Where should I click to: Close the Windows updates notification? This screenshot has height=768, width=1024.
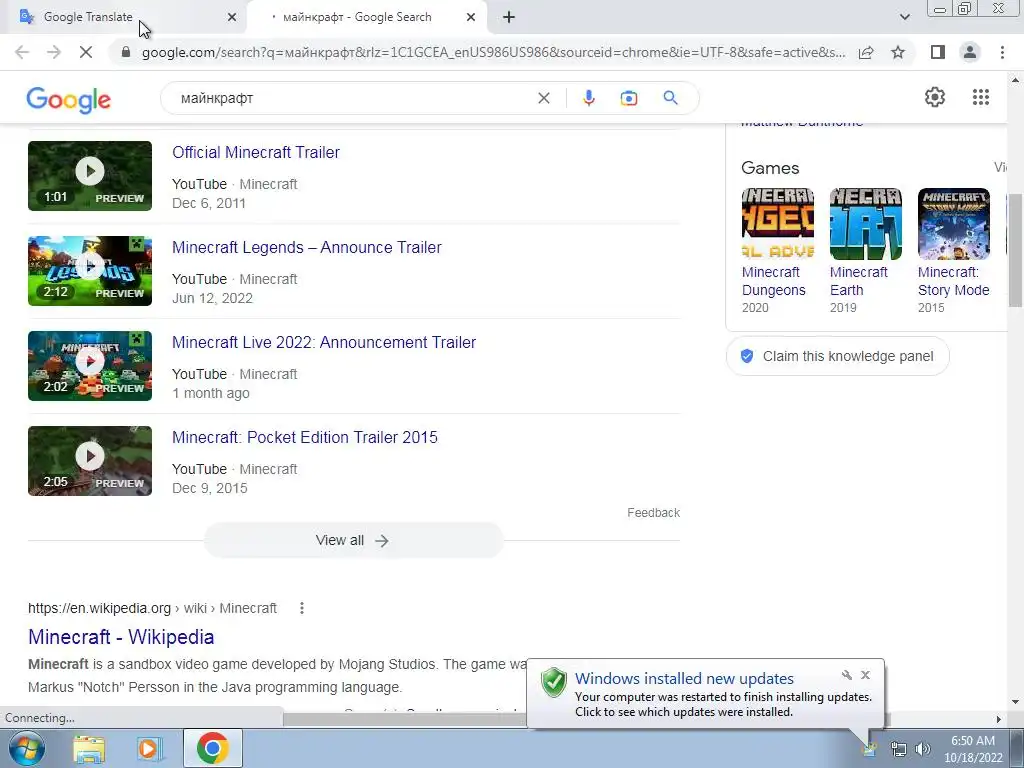click(x=865, y=675)
